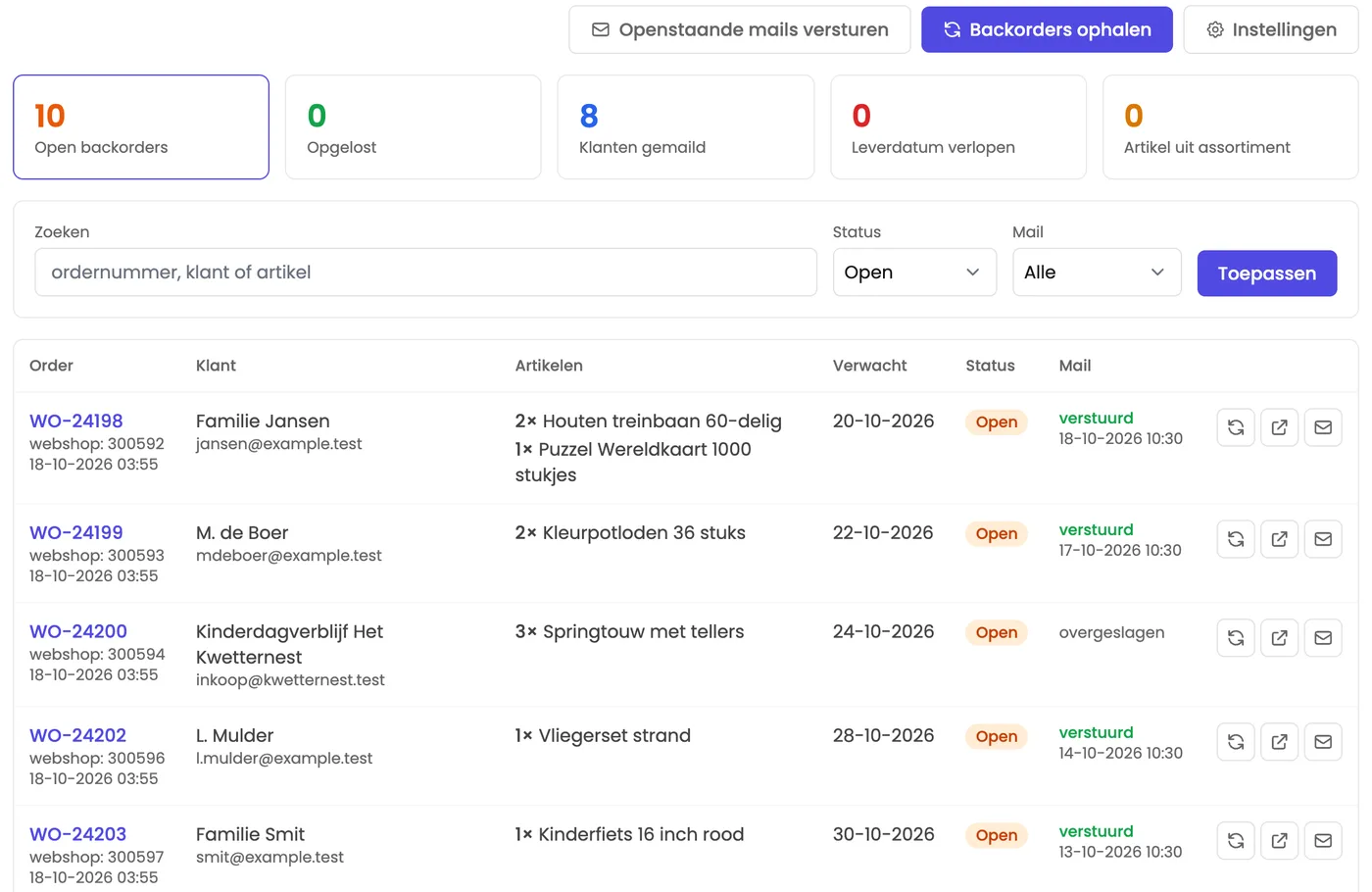Viewport: 1372px width, 892px height.
Task: Show the Open backorders card
Action: coord(141,127)
